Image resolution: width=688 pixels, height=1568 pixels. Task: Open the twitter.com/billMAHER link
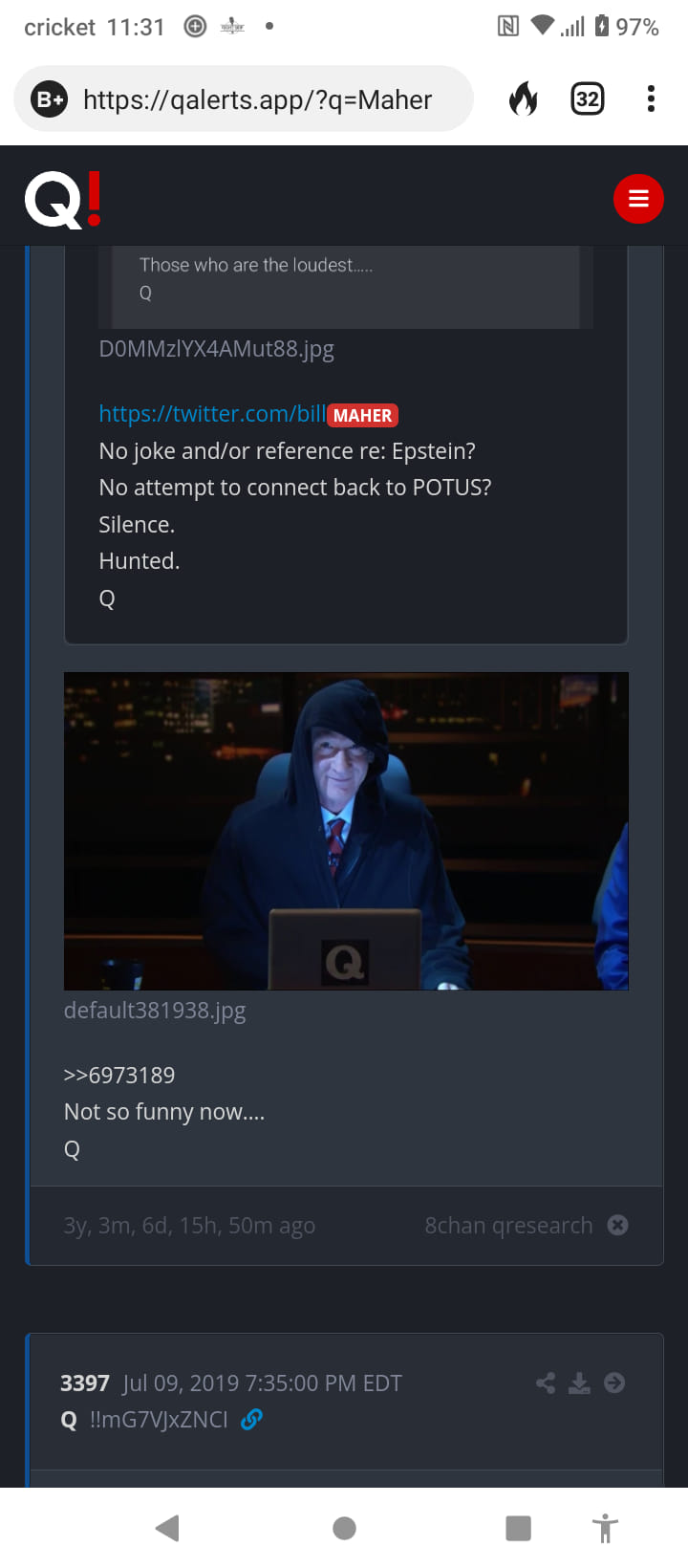click(248, 414)
